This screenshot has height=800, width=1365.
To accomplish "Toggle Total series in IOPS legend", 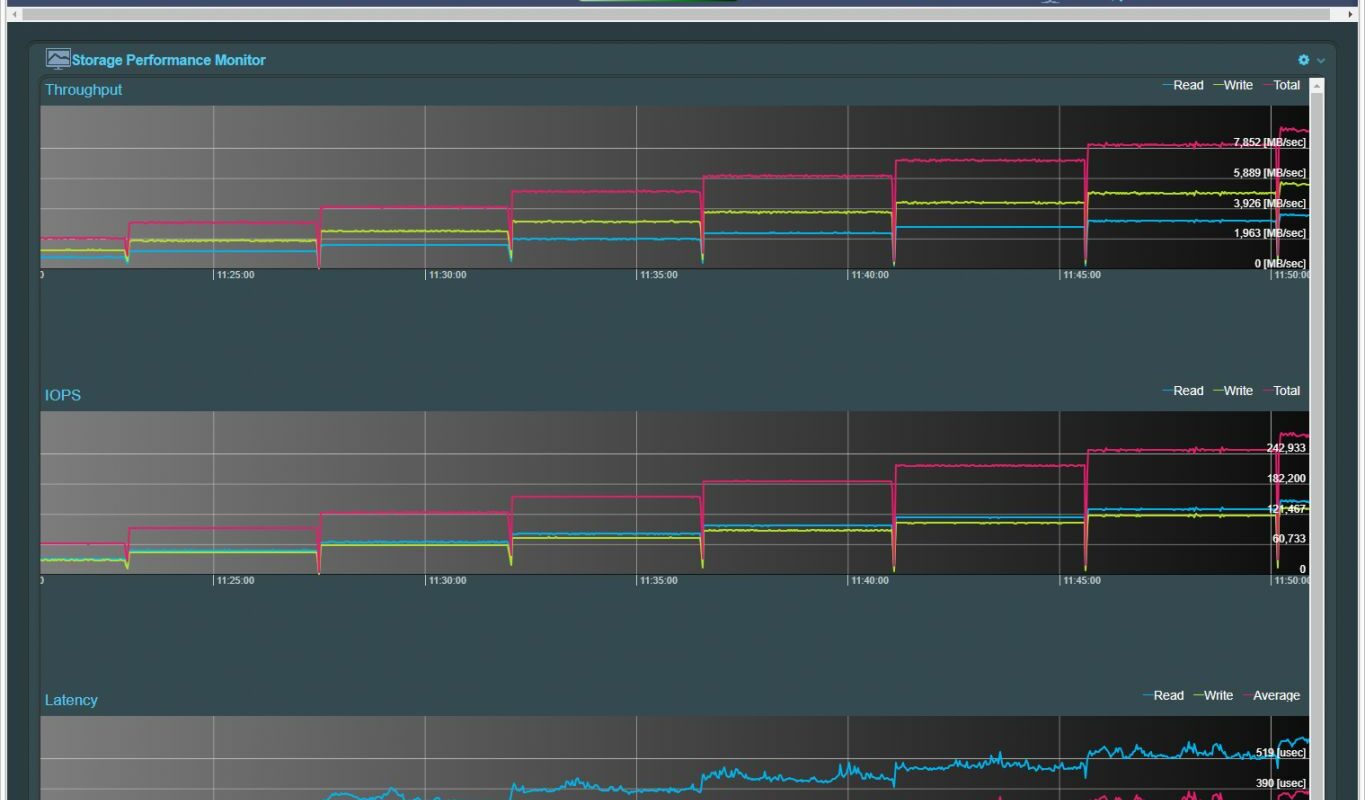I will click(1282, 391).
